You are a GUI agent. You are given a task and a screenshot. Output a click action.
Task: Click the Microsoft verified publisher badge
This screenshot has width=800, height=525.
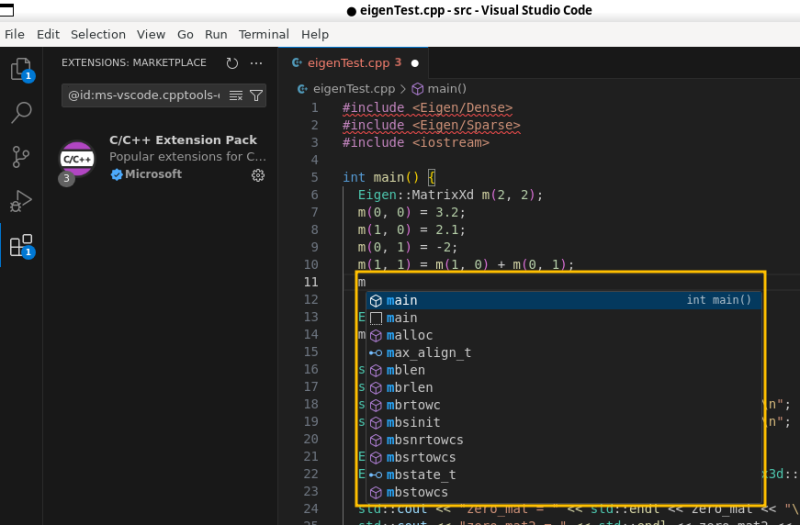click(116, 174)
